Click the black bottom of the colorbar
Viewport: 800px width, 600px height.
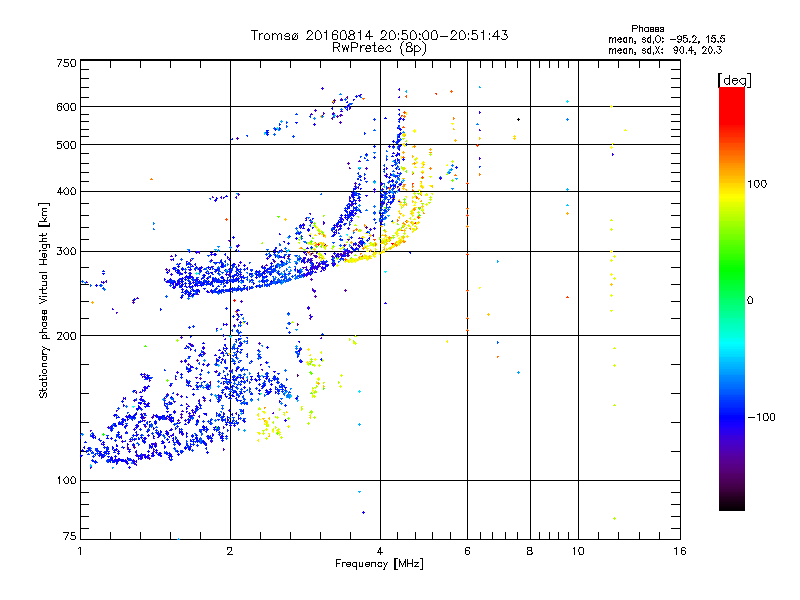pyautogui.click(x=732, y=503)
